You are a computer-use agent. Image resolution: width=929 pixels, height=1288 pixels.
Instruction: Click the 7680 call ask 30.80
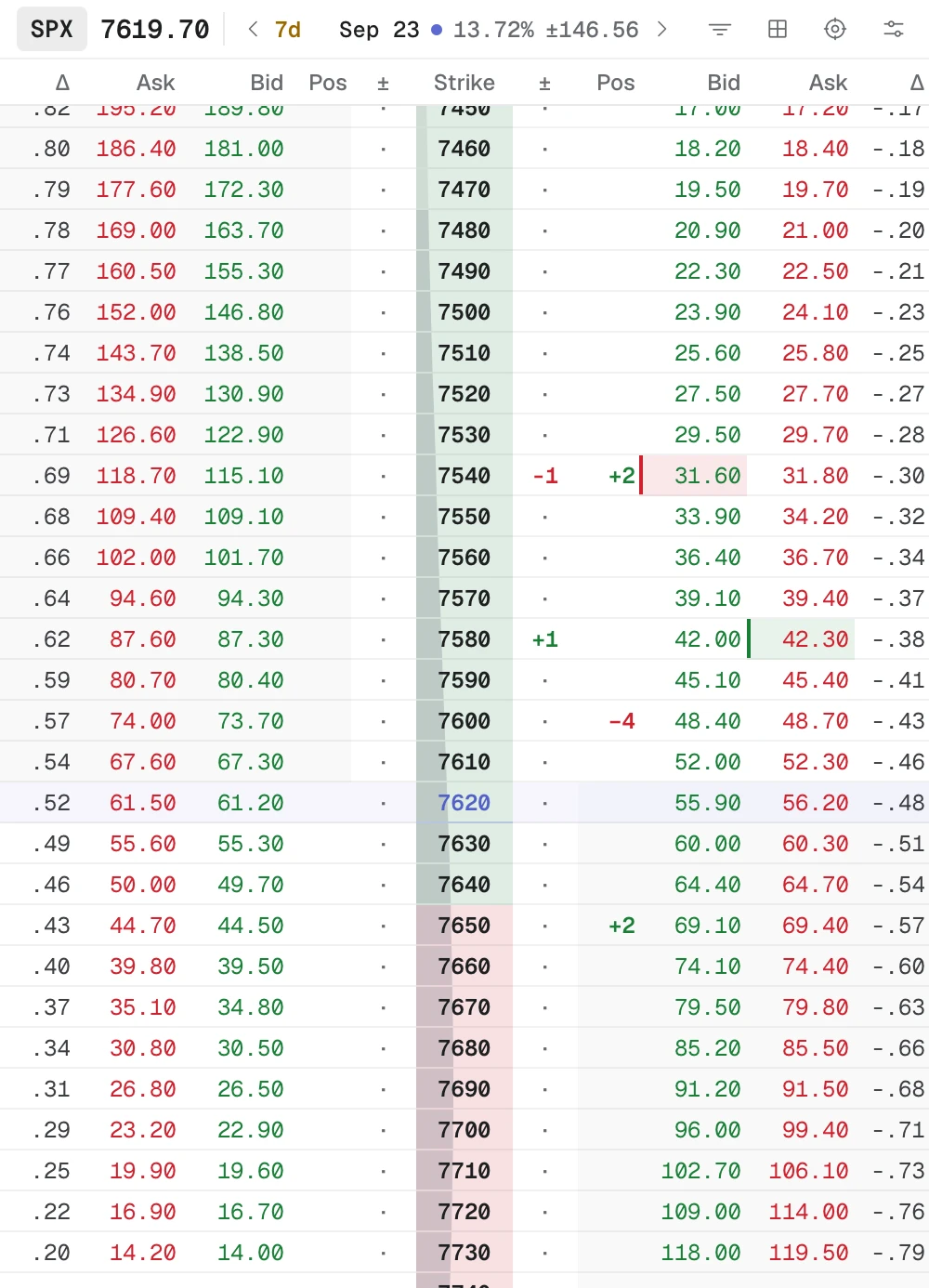click(x=143, y=1048)
